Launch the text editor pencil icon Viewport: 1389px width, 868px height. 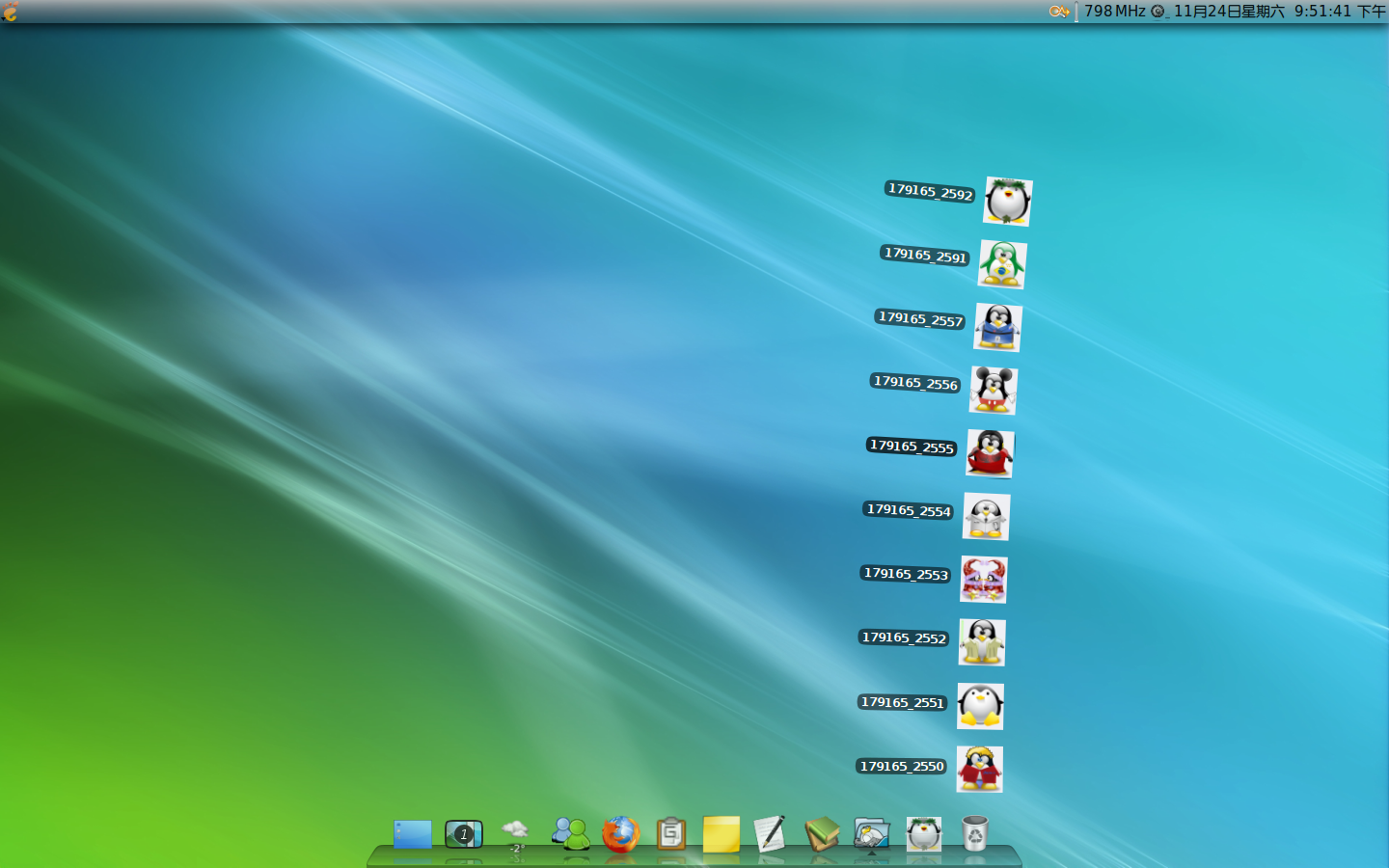770,834
